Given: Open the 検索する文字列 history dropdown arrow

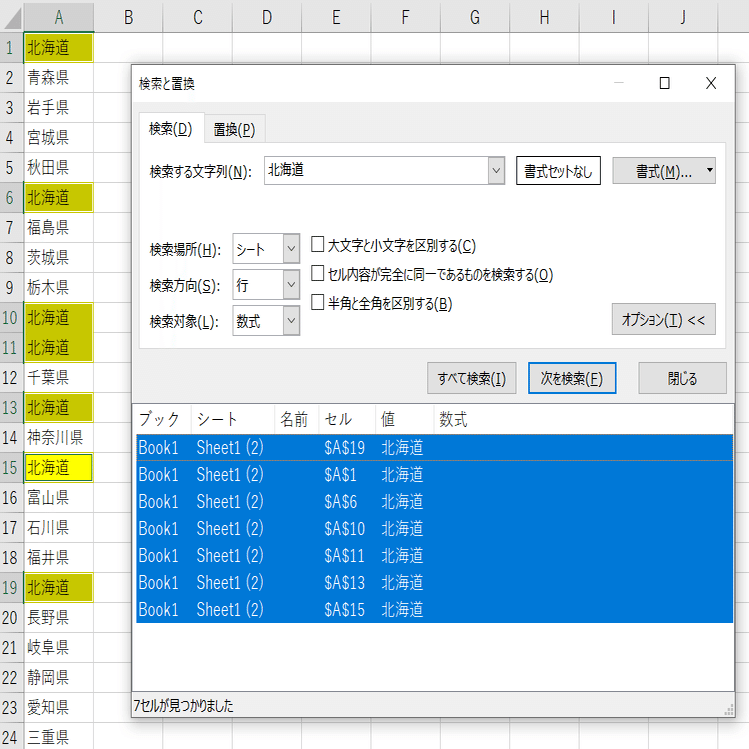Looking at the screenshot, I should (x=496, y=170).
